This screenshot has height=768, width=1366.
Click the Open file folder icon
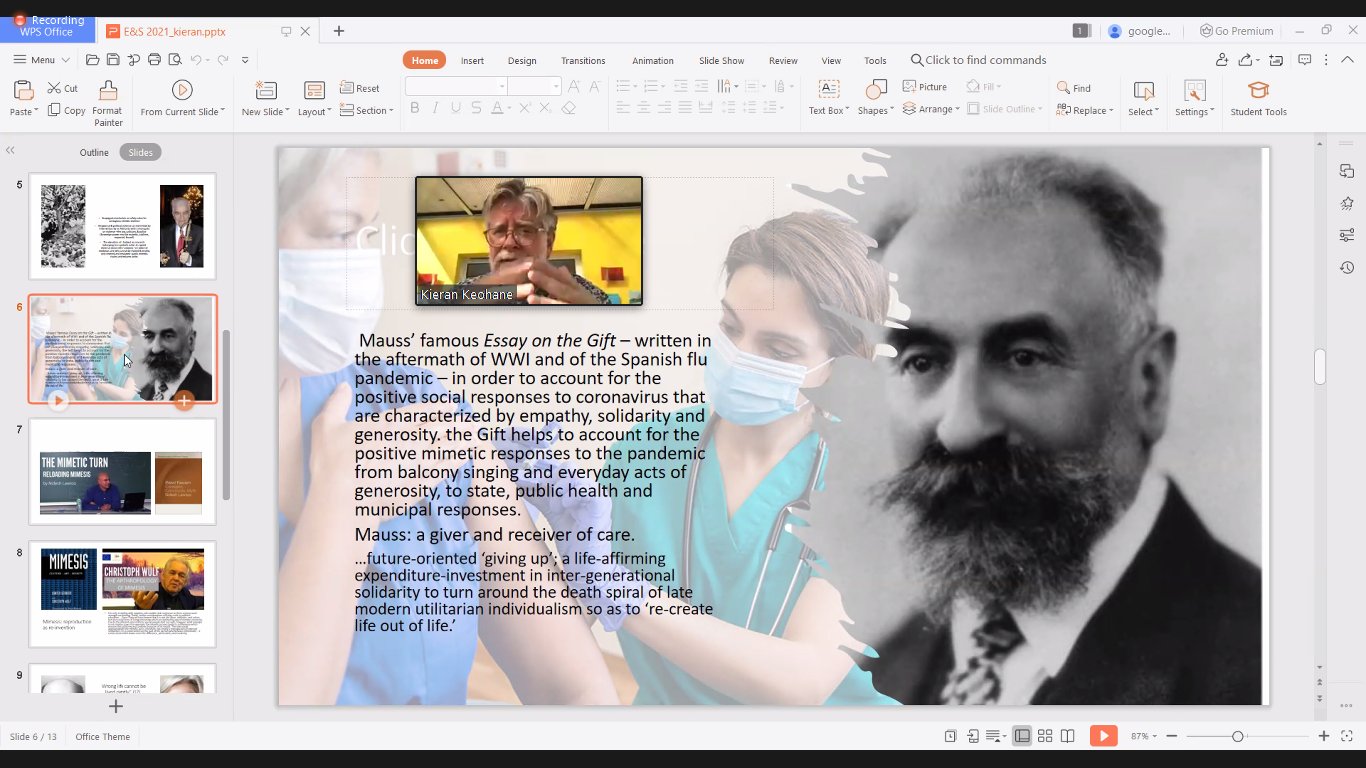pos(92,60)
